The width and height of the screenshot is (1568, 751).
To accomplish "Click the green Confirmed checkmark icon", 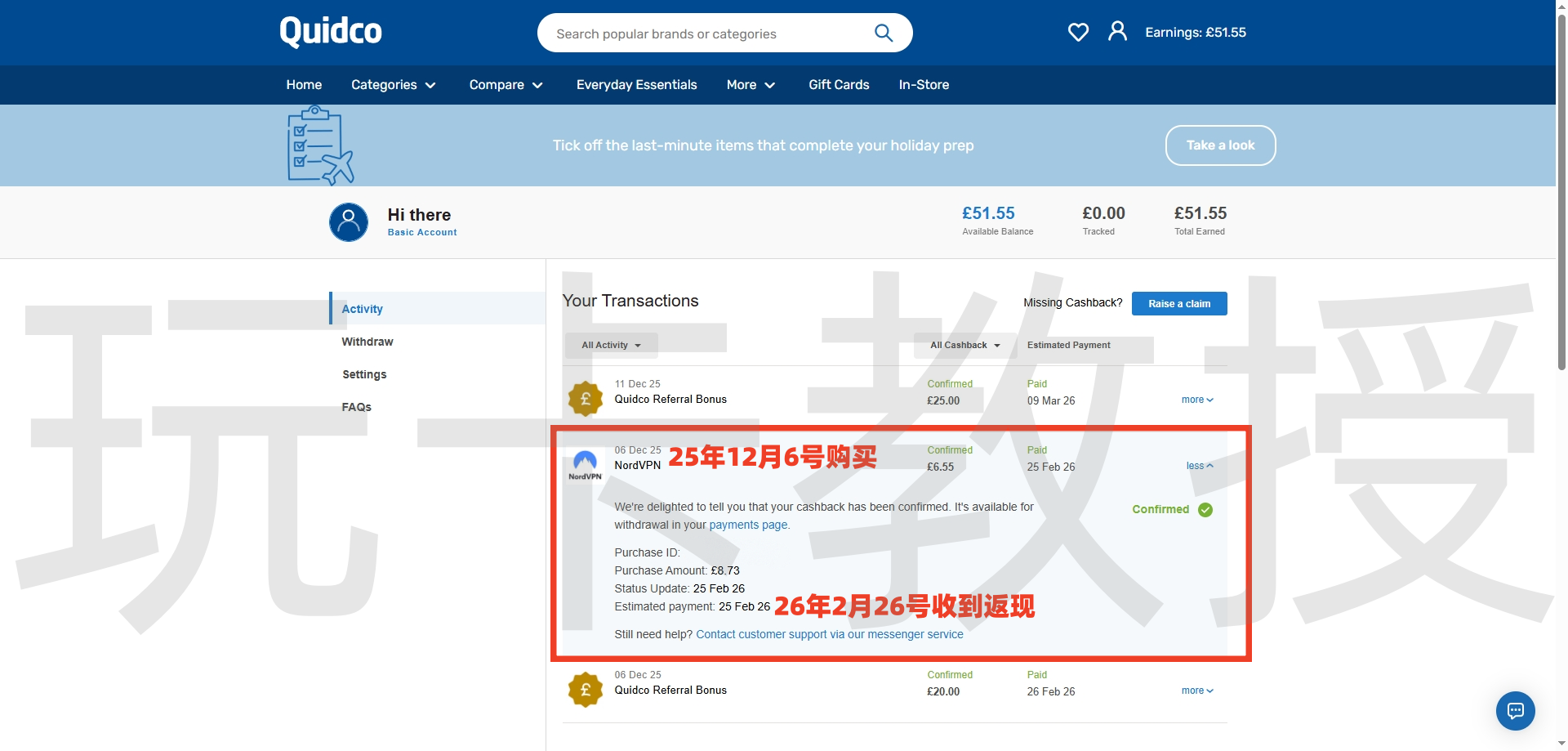I will 1205,509.
